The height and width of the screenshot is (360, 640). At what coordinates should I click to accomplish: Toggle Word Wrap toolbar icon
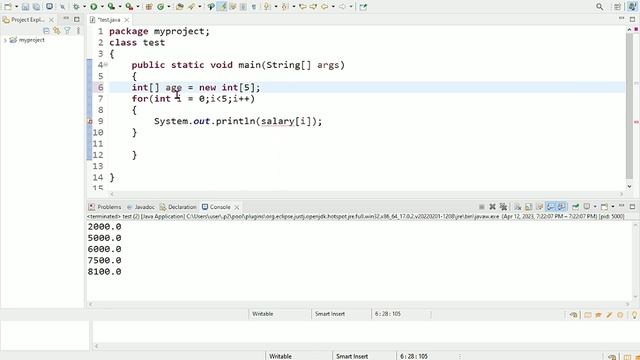[233, 7]
